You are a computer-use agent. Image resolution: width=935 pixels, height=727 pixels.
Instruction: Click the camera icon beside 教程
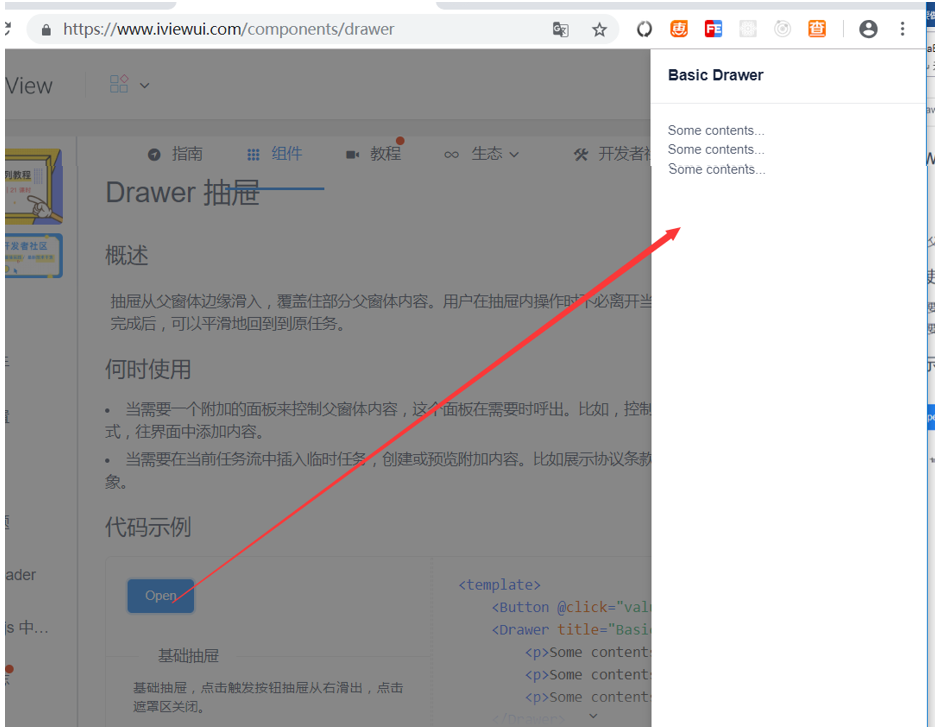click(352, 154)
